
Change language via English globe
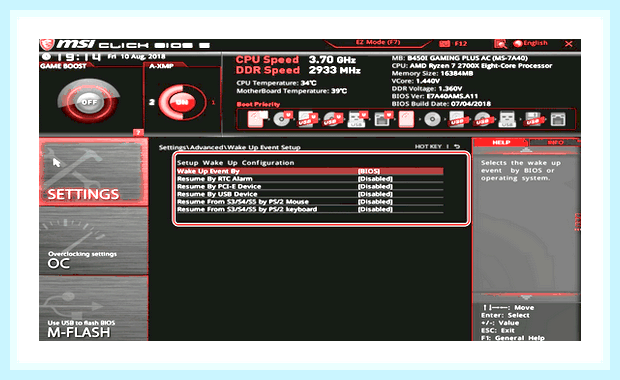pos(531,43)
